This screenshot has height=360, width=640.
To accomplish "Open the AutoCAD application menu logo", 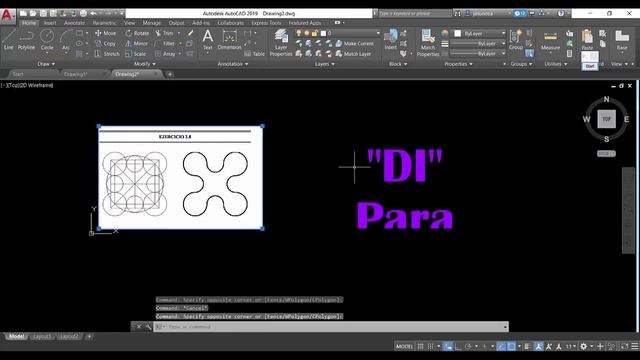I will [x=7, y=16].
